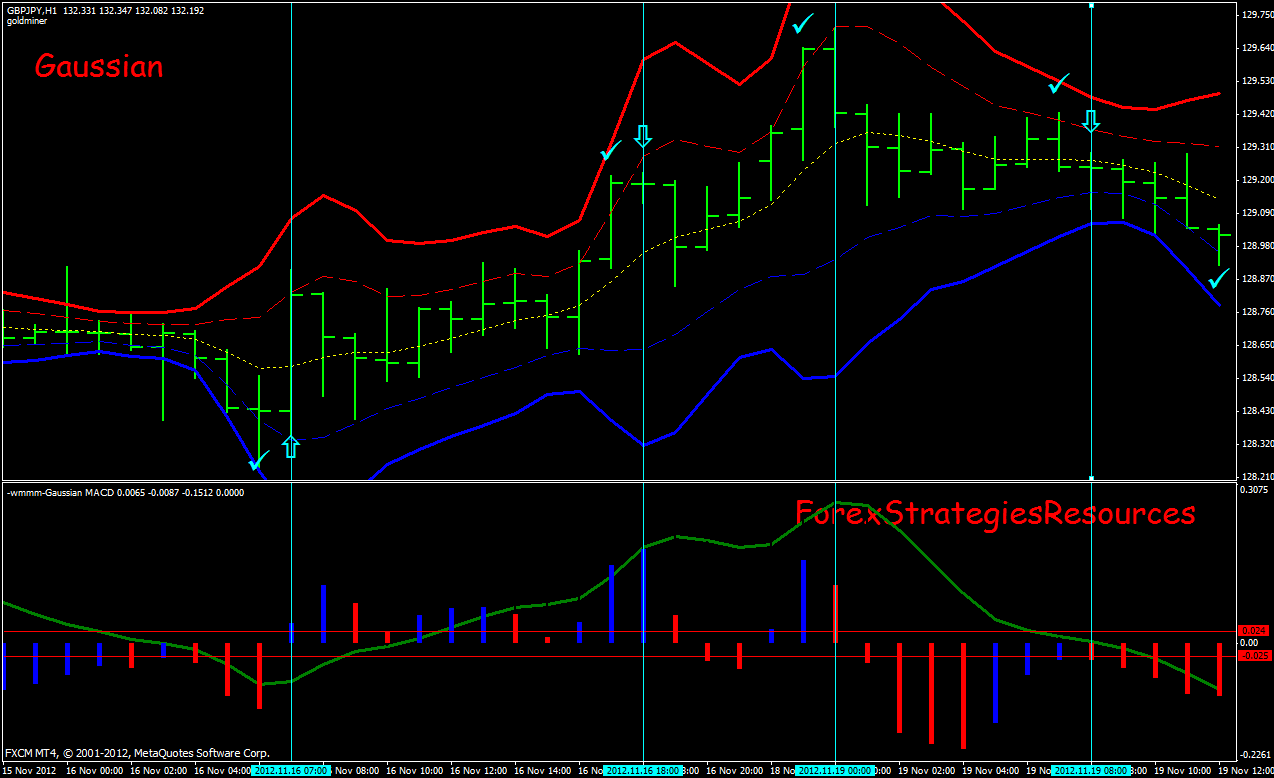Image resolution: width=1274 pixels, height=778 pixels.
Task: Click the 0.3075 MACD scale value
Action: tap(1253, 490)
